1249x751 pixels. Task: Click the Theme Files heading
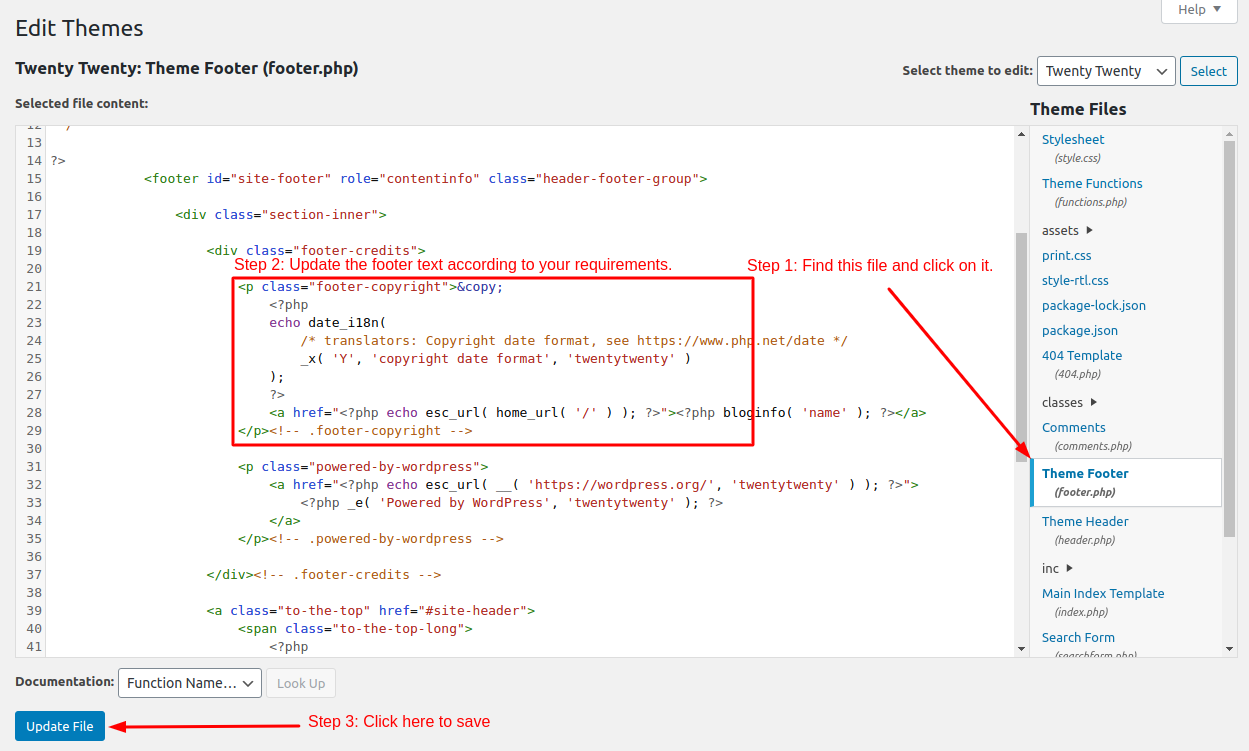(1078, 109)
